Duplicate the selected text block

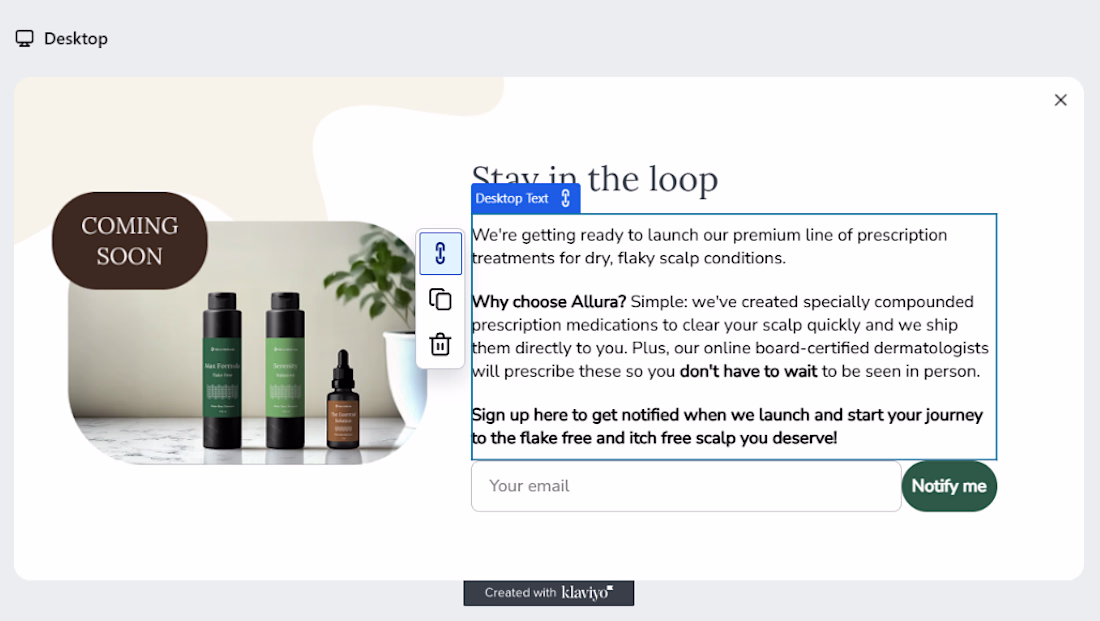point(441,300)
